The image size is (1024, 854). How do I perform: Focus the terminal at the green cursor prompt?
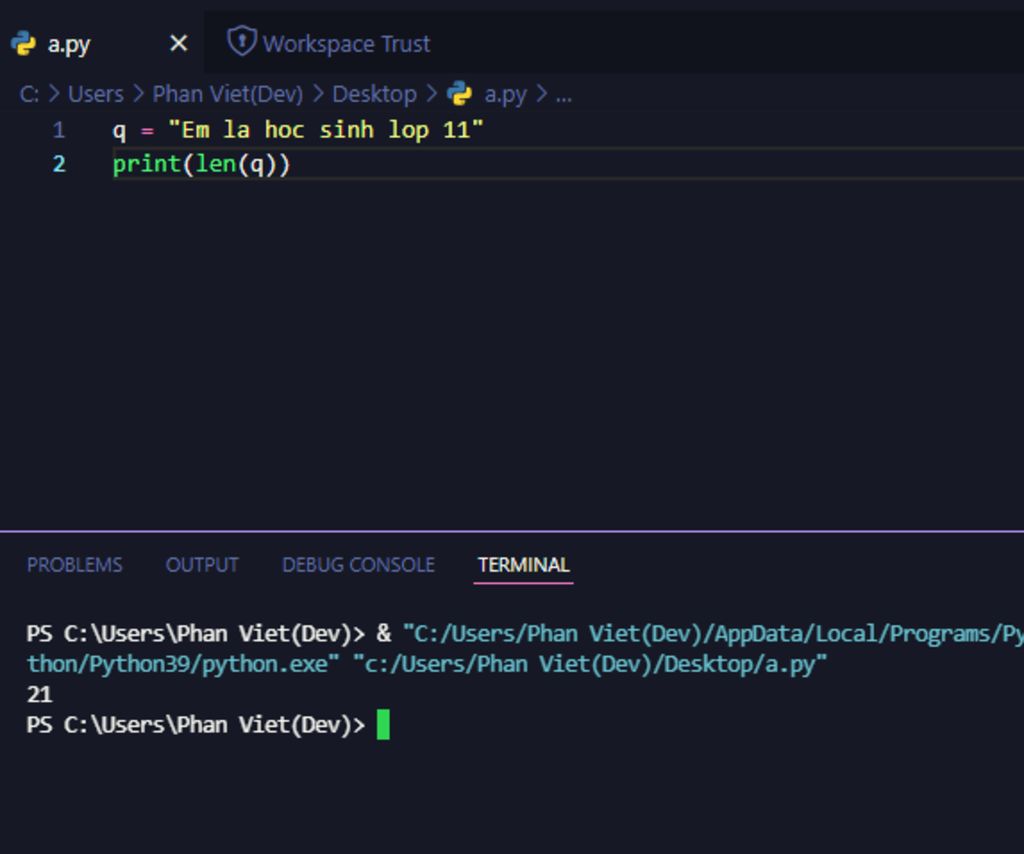click(x=383, y=725)
